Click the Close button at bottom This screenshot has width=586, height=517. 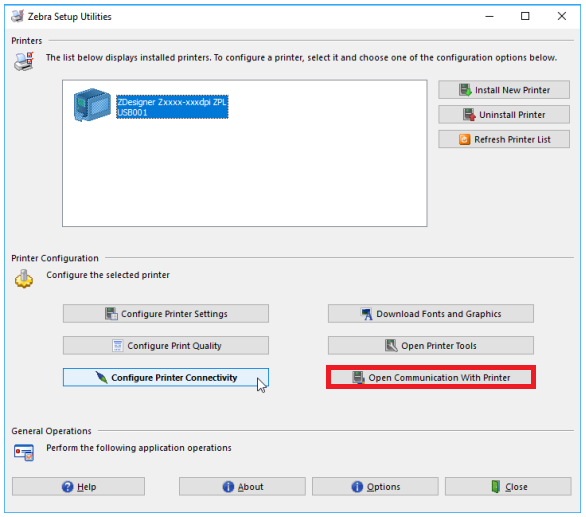click(508, 486)
